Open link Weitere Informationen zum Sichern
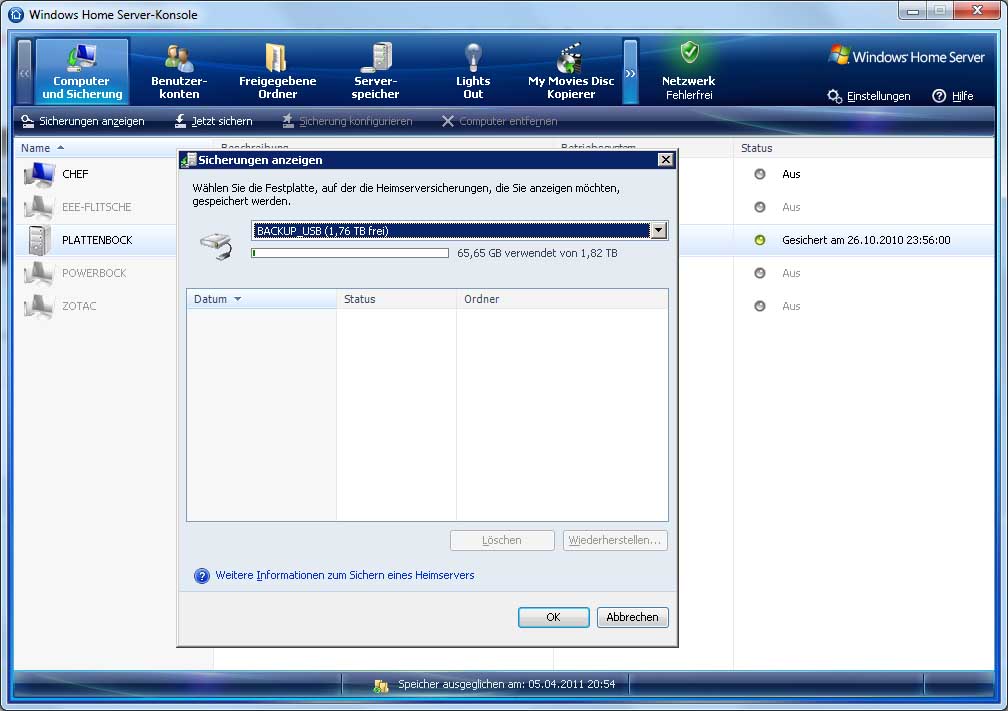 coord(344,575)
